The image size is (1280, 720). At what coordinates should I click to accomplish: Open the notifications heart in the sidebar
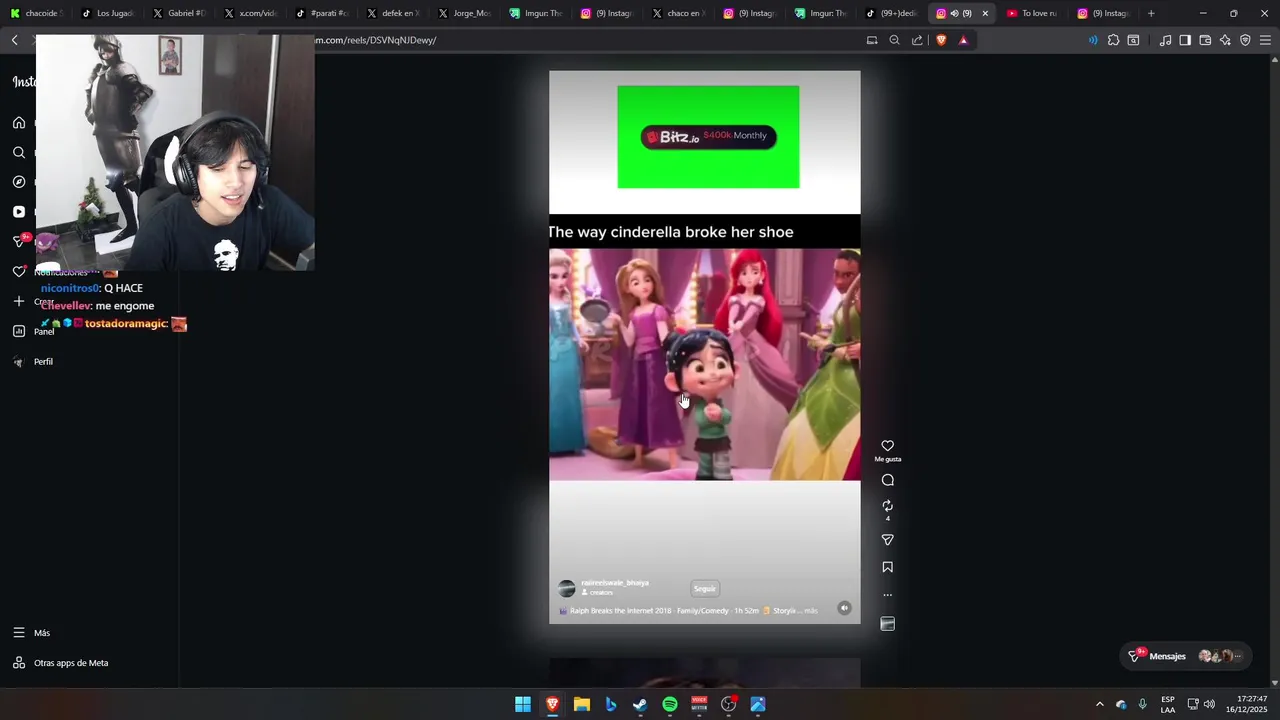[x=19, y=272]
